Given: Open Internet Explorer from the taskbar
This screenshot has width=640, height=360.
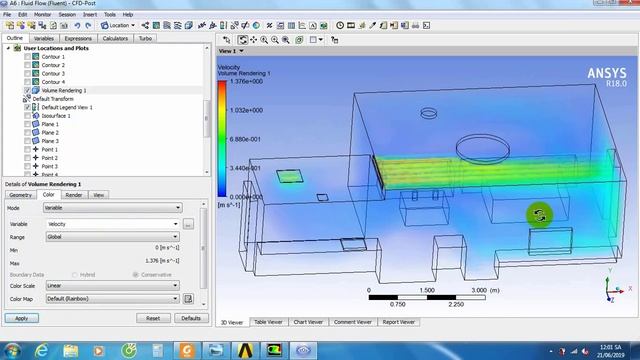Looking at the screenshot, I should coord(41,351).
